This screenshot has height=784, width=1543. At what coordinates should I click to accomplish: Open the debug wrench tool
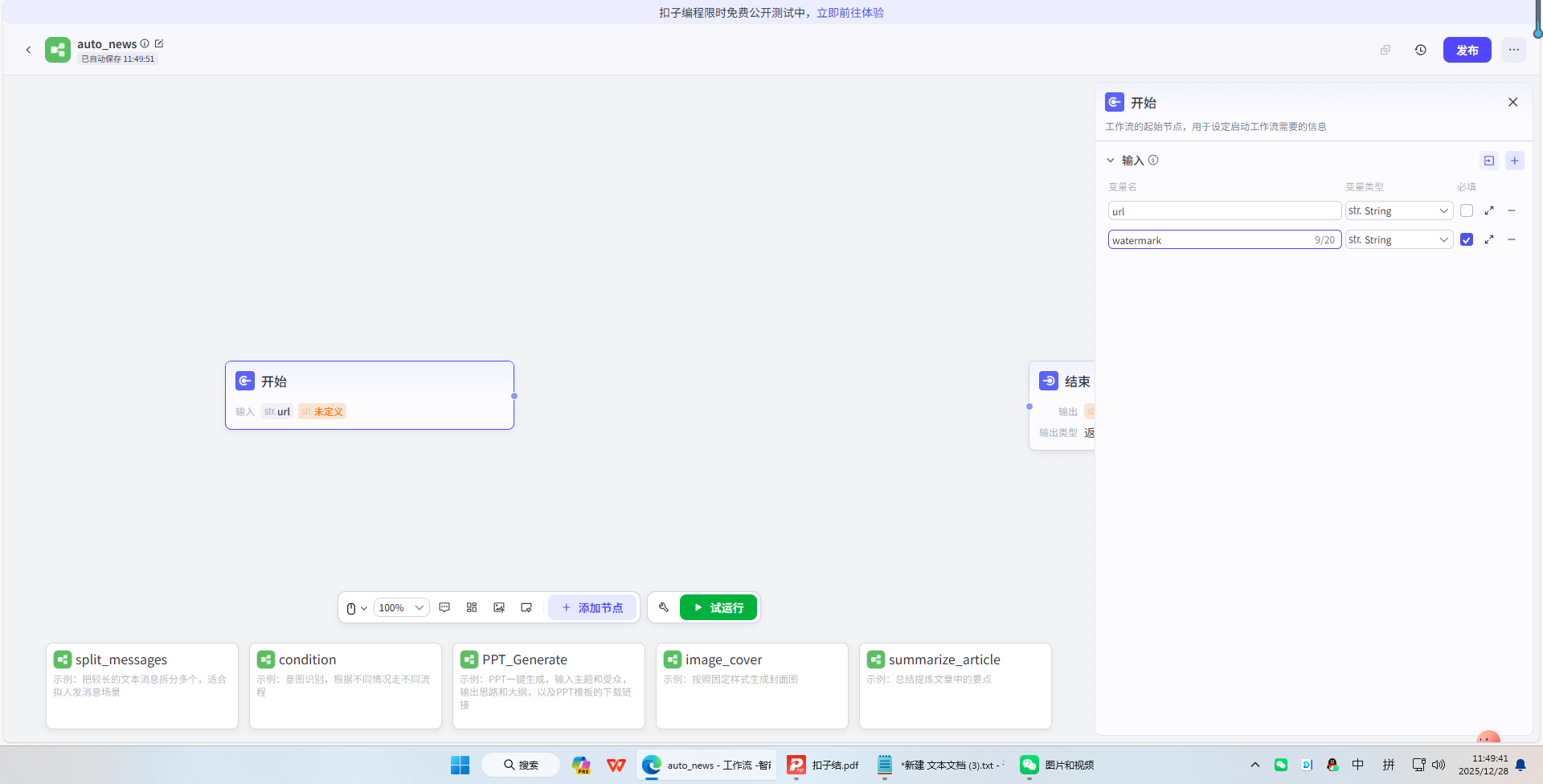coord(664,607)
